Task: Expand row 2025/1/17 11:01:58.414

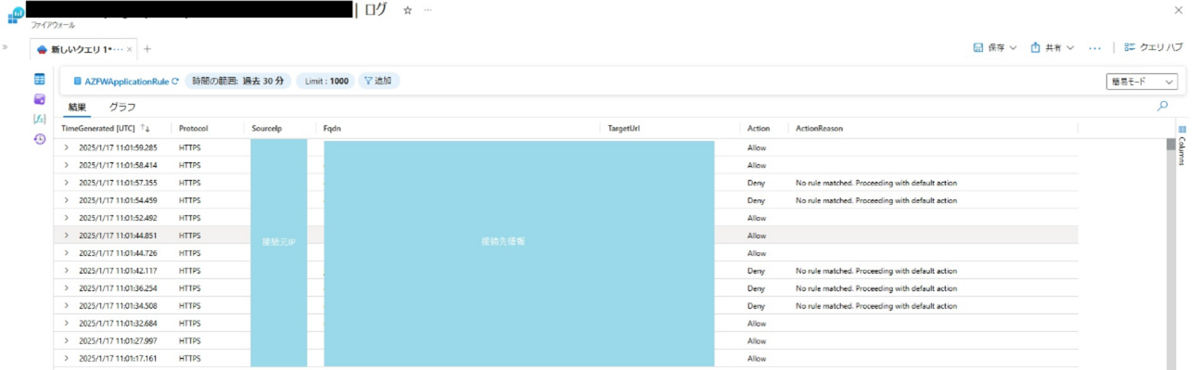Action: (67, 165)
